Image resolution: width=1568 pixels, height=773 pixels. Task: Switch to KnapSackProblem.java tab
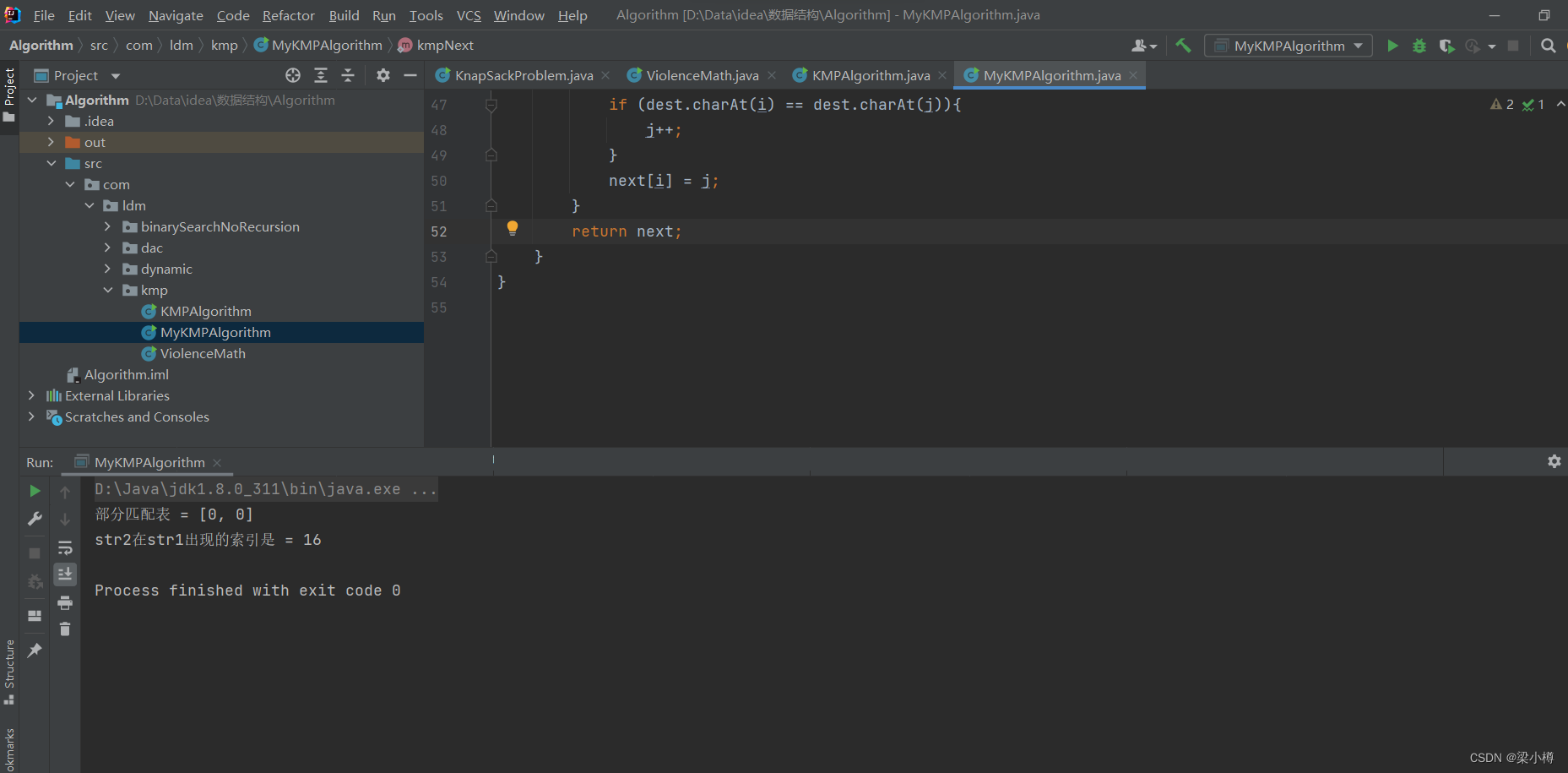[x=524, y=75]
